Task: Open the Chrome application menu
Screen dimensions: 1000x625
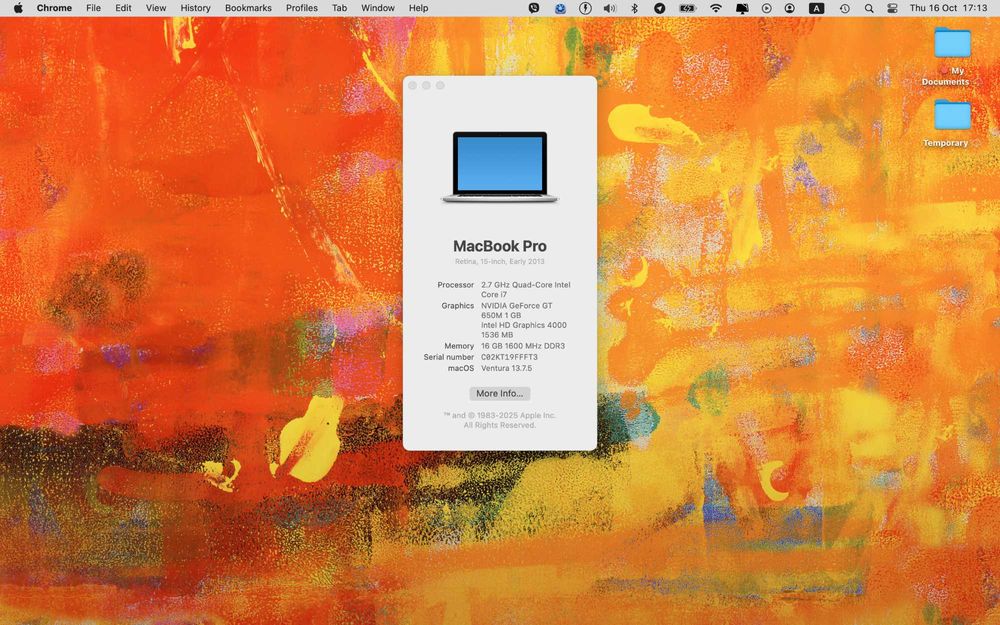Action: coord(54,8)
